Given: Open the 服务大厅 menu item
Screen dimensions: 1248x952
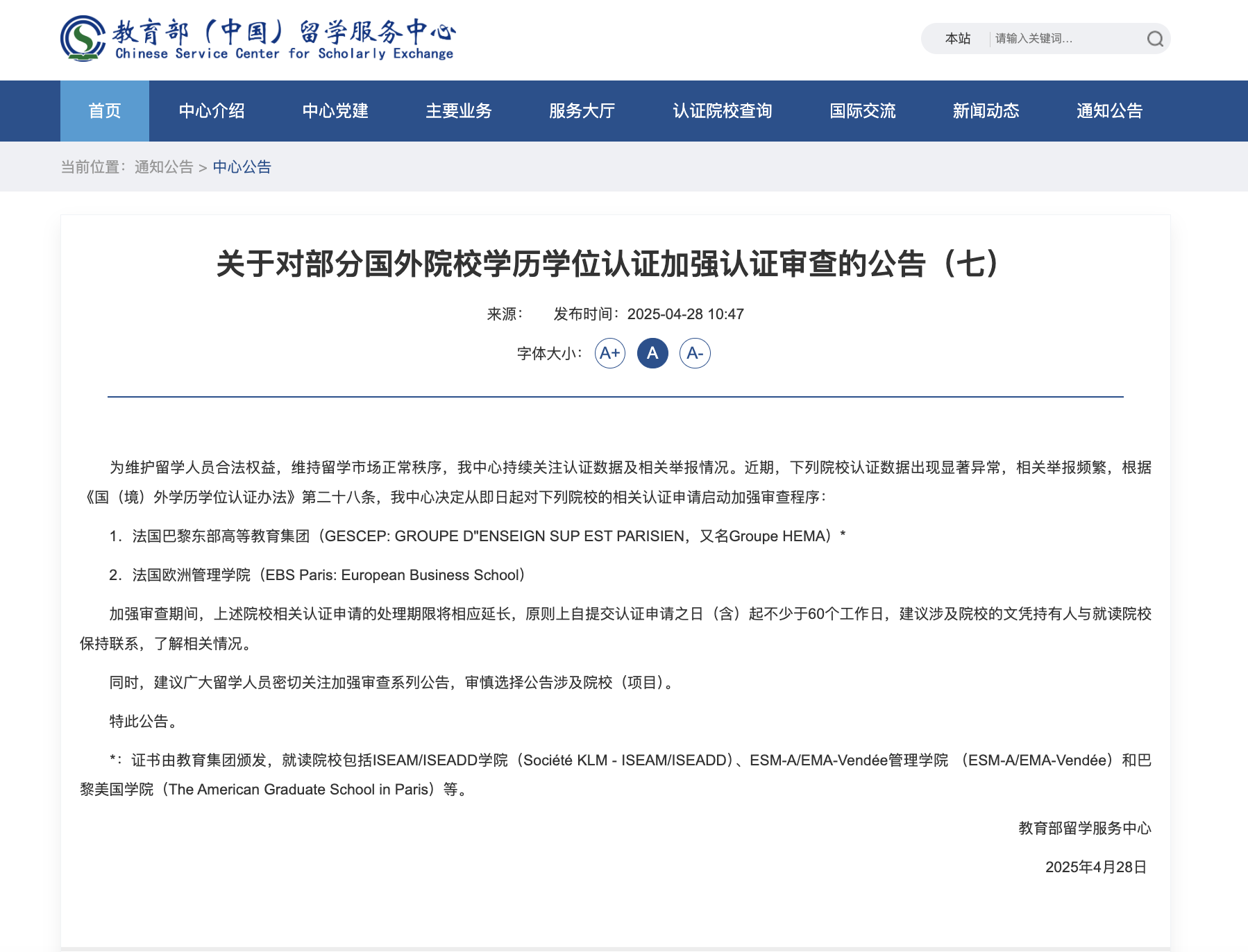Looking at the screenshot, I should (582, 111).
